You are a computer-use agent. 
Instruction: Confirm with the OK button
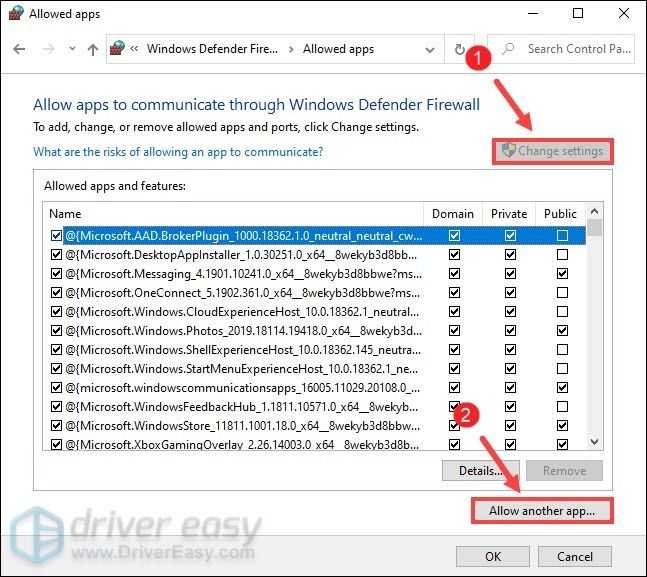(x=493, y=556)
